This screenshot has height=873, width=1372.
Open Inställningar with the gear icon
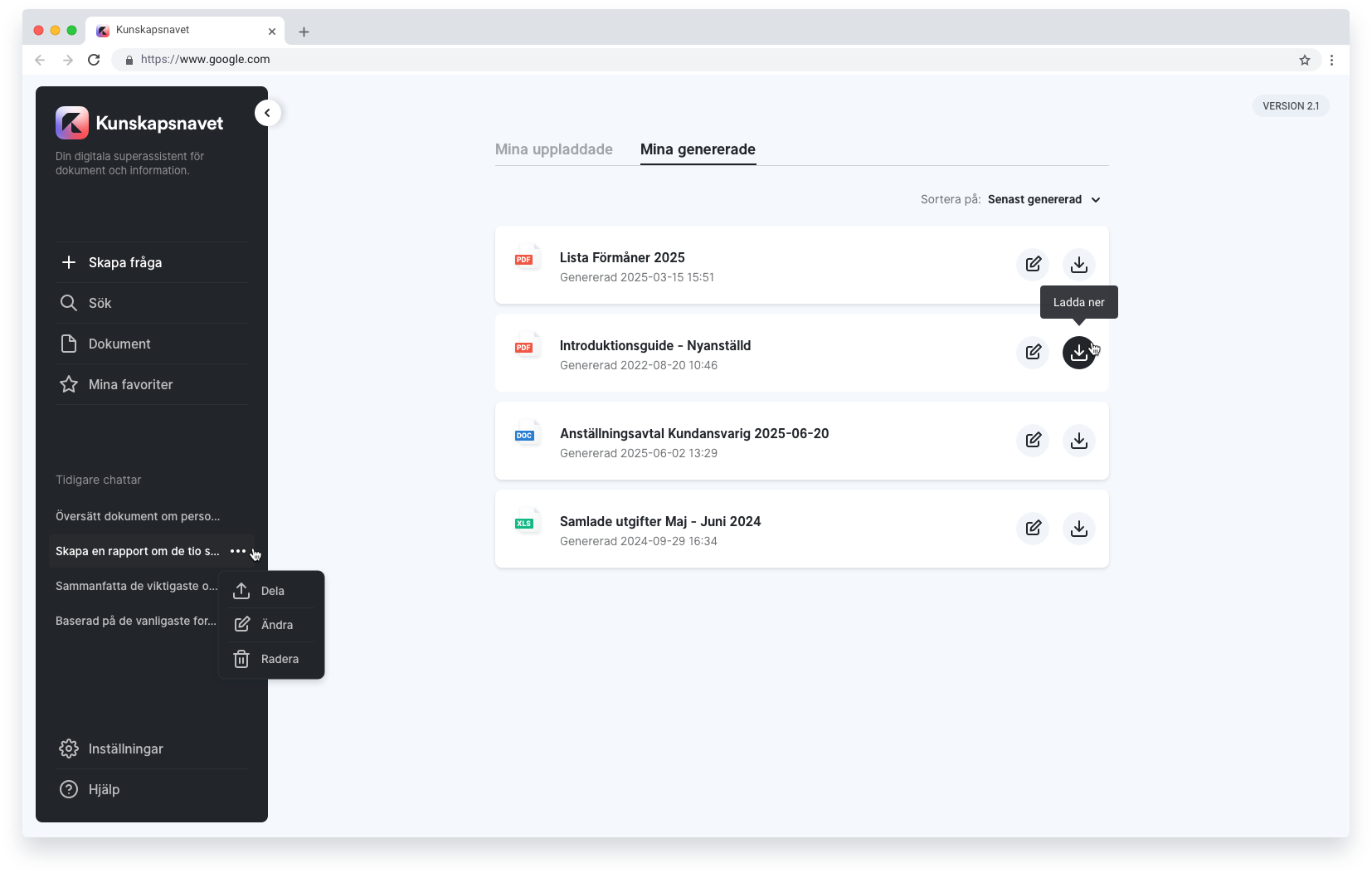70,748
